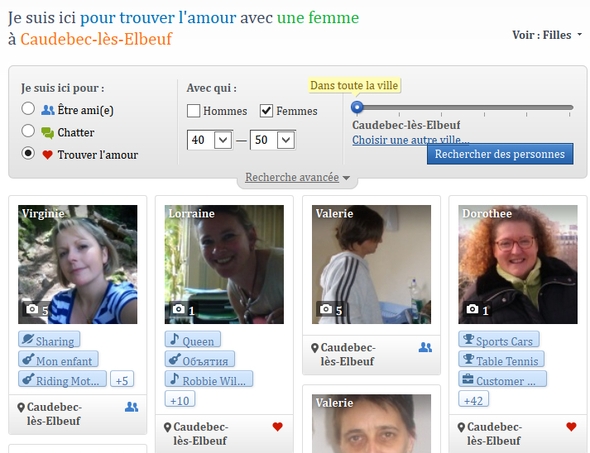590x453 pixels.
Task: Open the photo count camera icon on Virginie's photo
Action: 32,309
